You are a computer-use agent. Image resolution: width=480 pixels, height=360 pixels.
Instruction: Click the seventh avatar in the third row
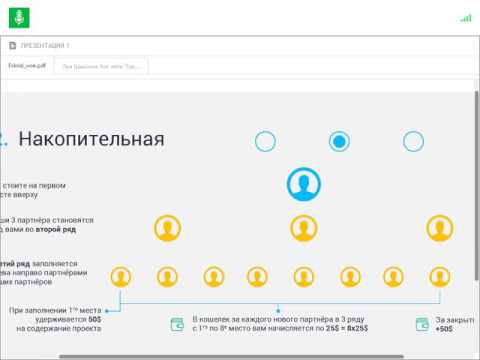394,276
